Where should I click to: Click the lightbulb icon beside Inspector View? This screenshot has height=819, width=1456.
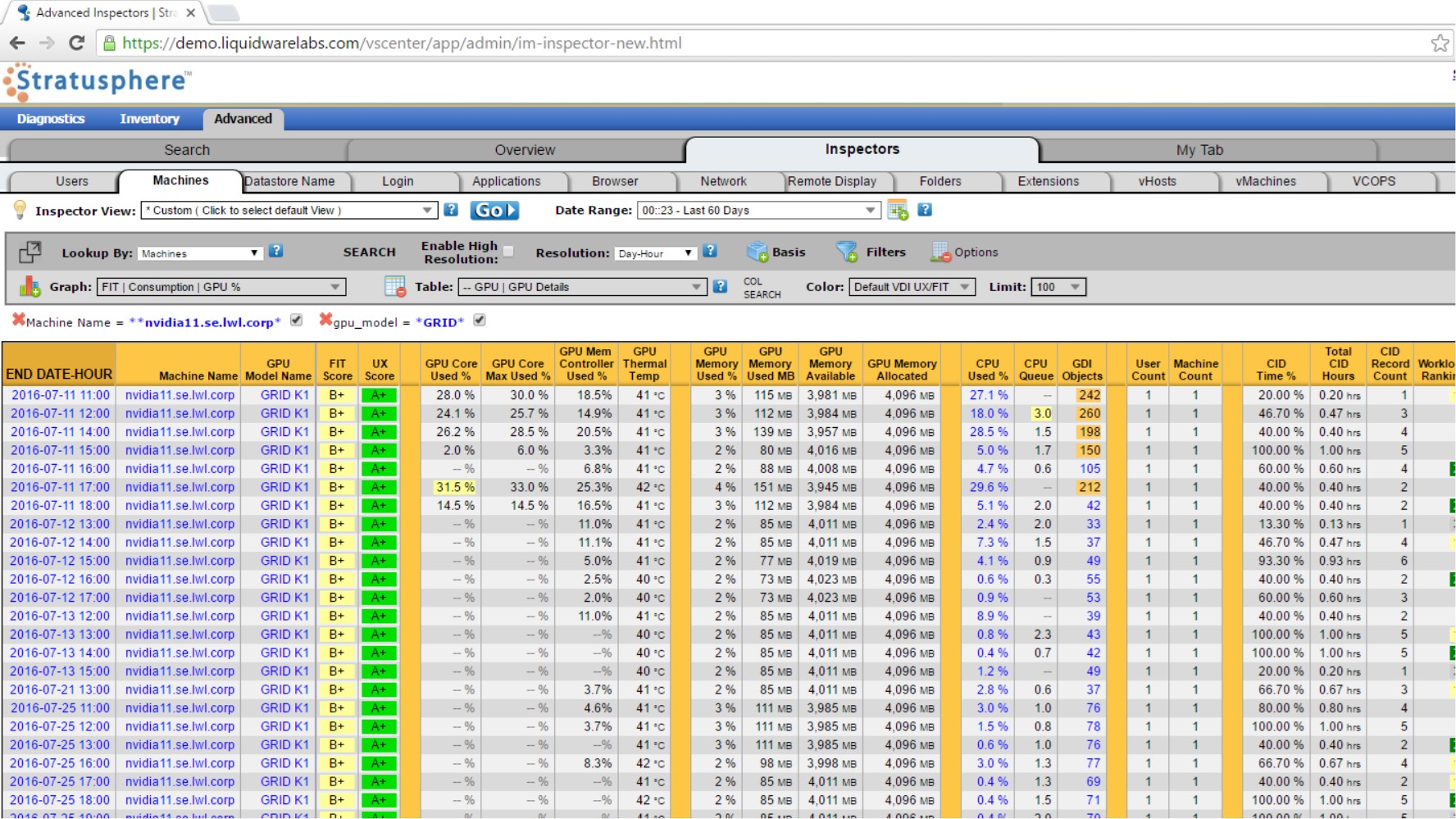(20, 210)
